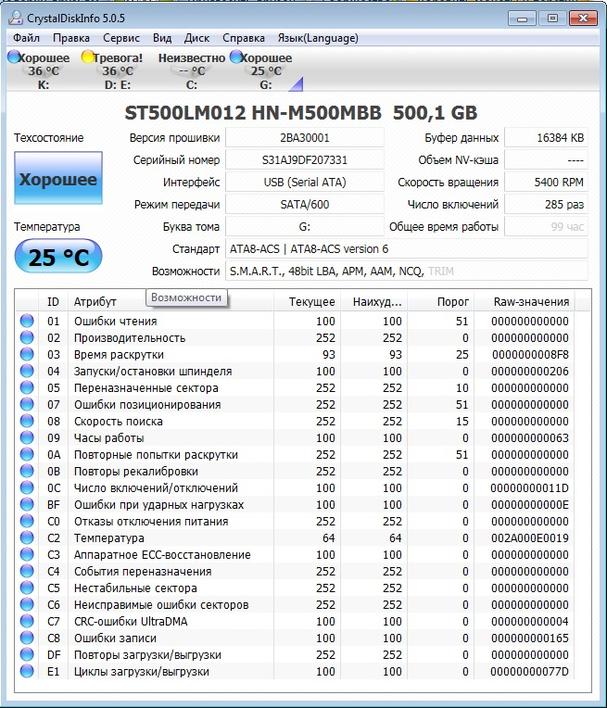The image size is (607, 708).
Task: Click the transfer mode field SATA/600
Action: [305, 204]
